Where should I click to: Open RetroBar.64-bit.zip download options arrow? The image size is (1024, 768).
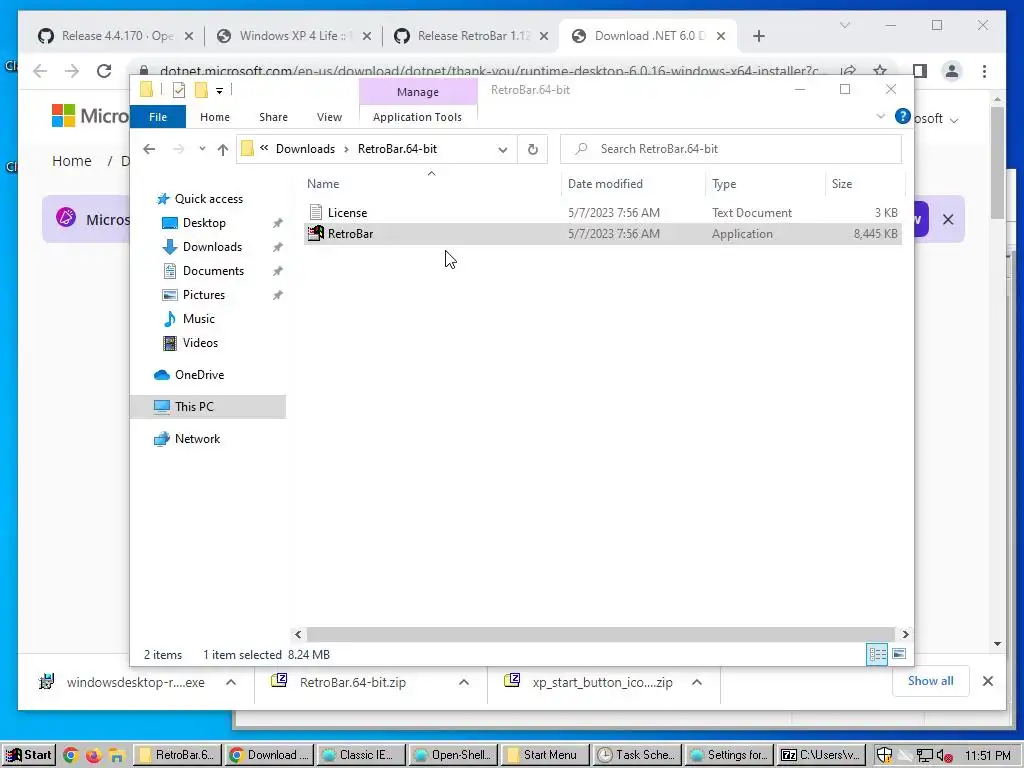click(464, 682)
